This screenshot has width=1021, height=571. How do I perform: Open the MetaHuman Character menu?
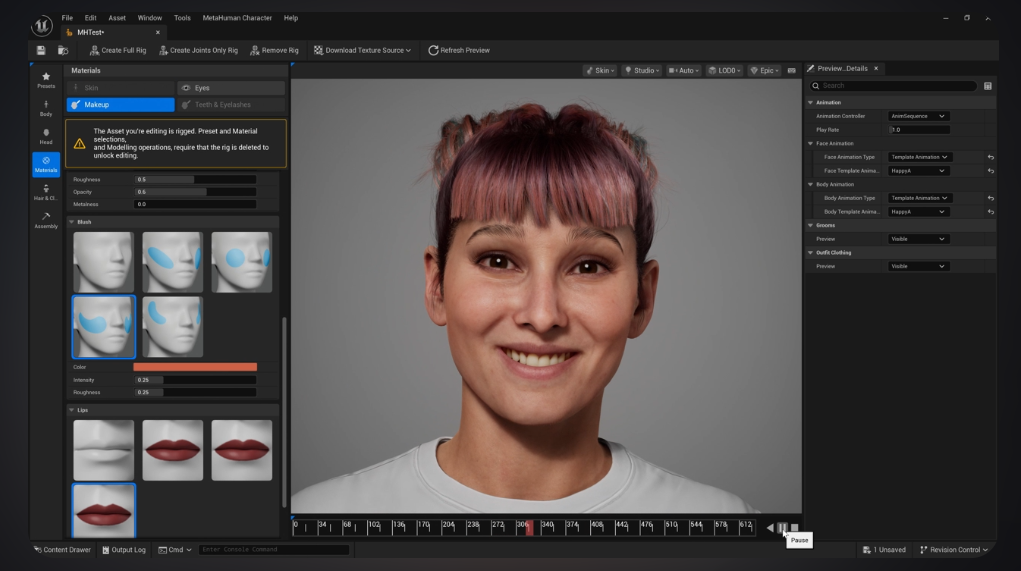point(237,18)
